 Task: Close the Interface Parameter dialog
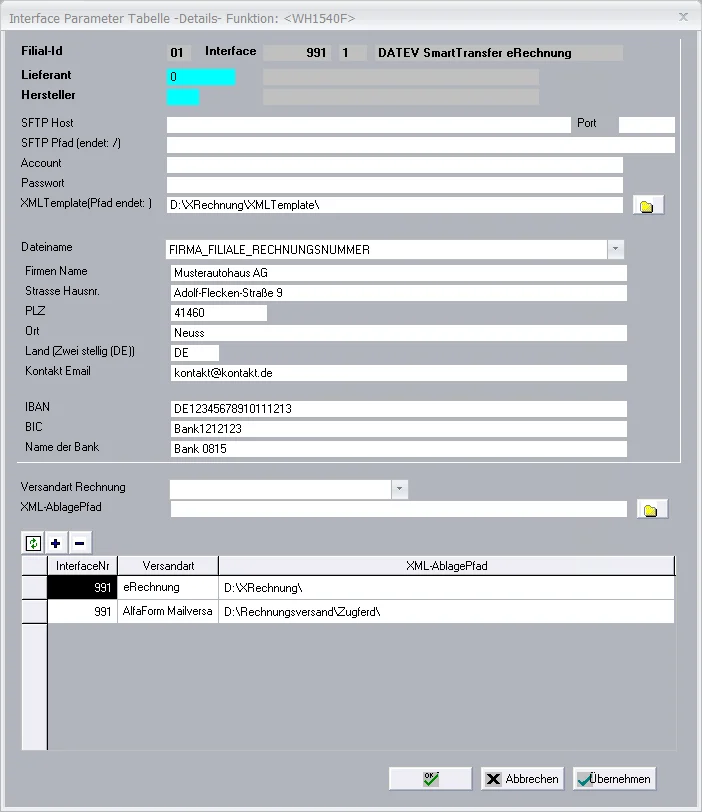coord(683,17)
